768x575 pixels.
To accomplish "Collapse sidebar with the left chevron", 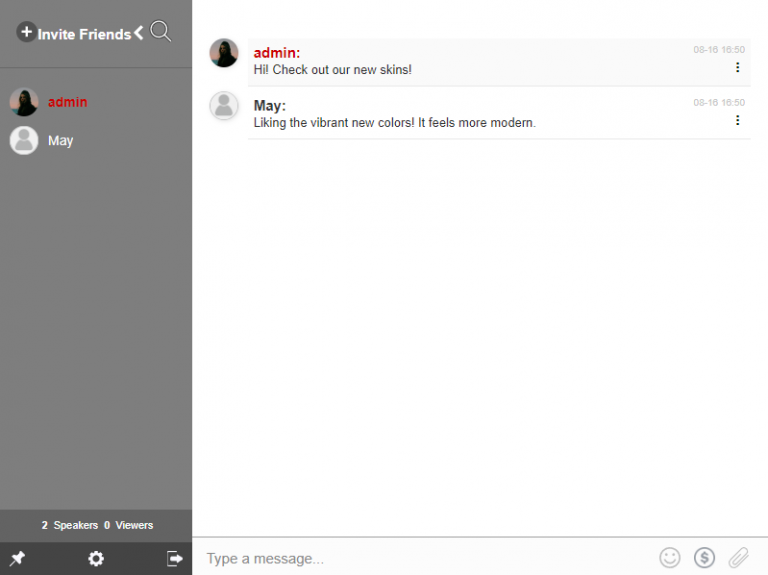I will (x=139, y=33).
